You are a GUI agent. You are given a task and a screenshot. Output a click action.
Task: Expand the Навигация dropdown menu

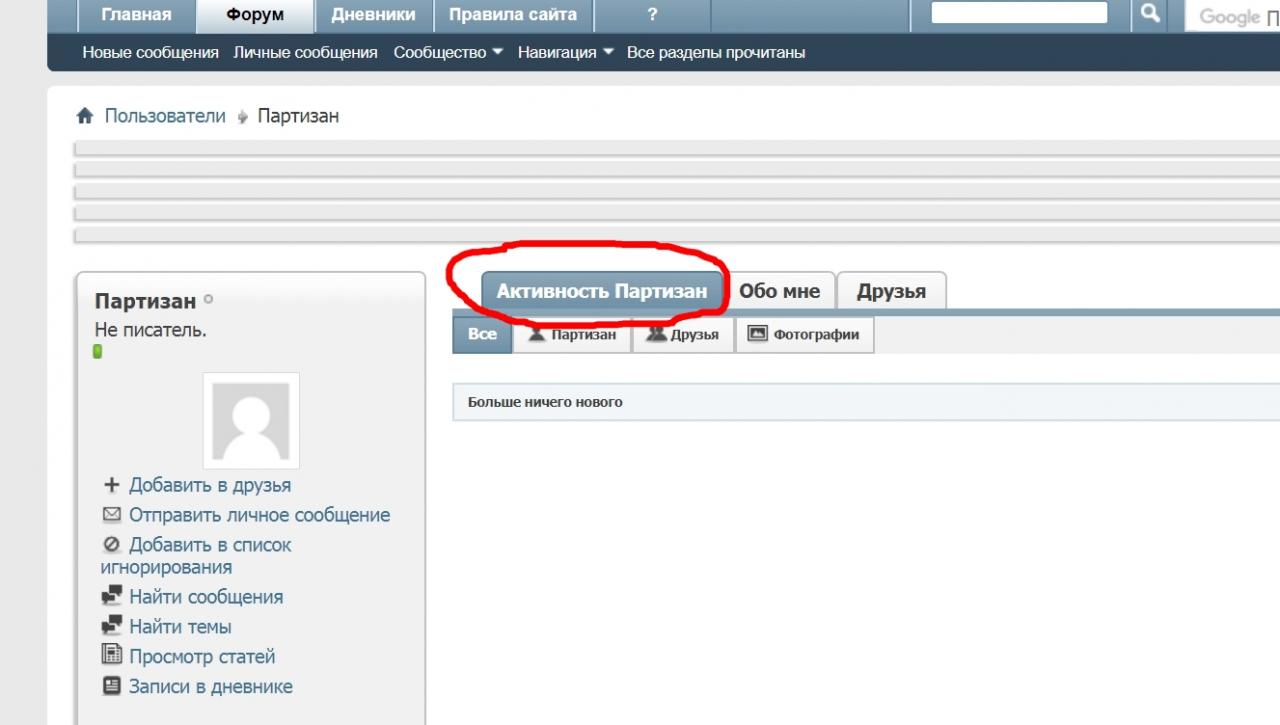click(565, 52)
